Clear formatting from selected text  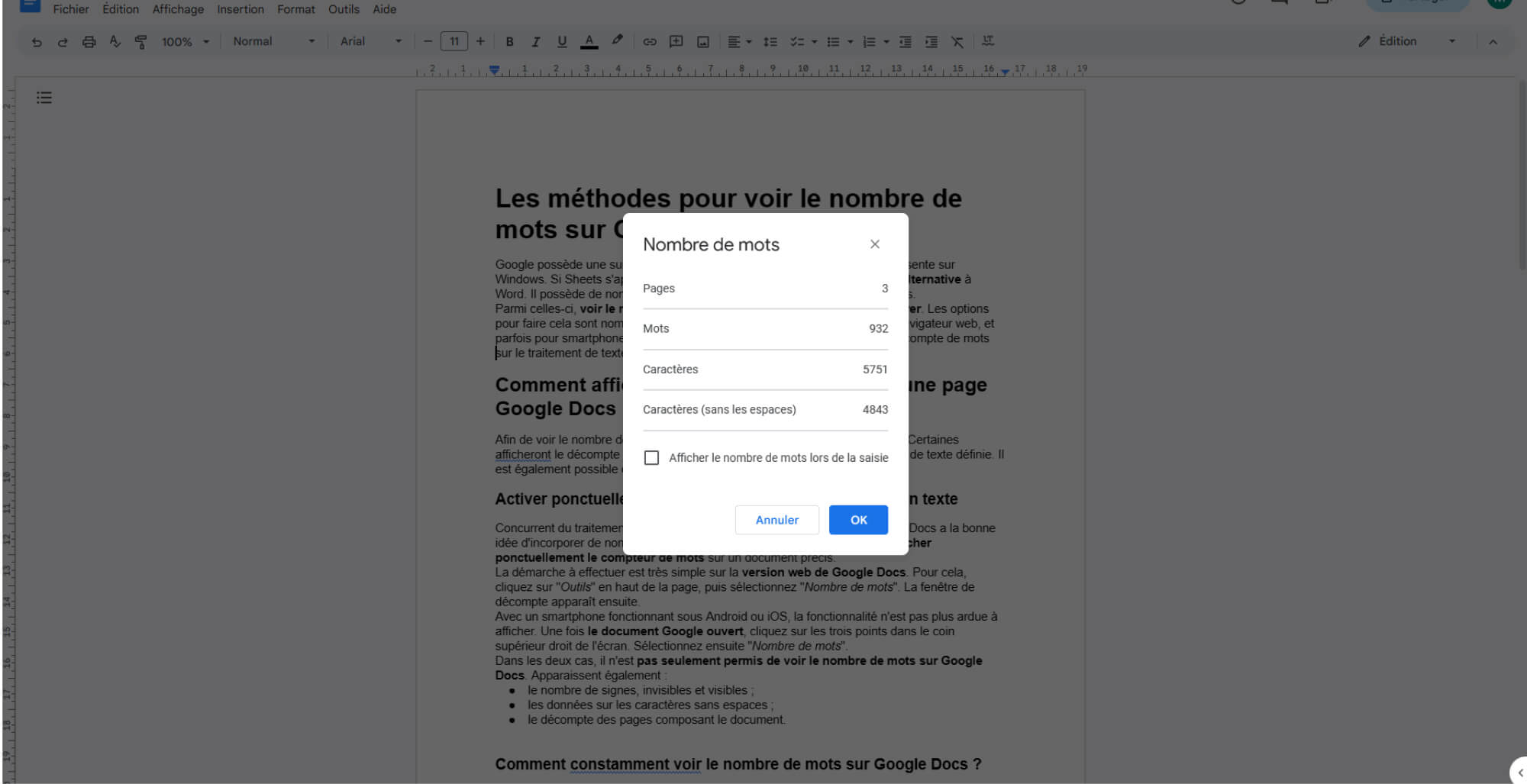pos(957,42)
